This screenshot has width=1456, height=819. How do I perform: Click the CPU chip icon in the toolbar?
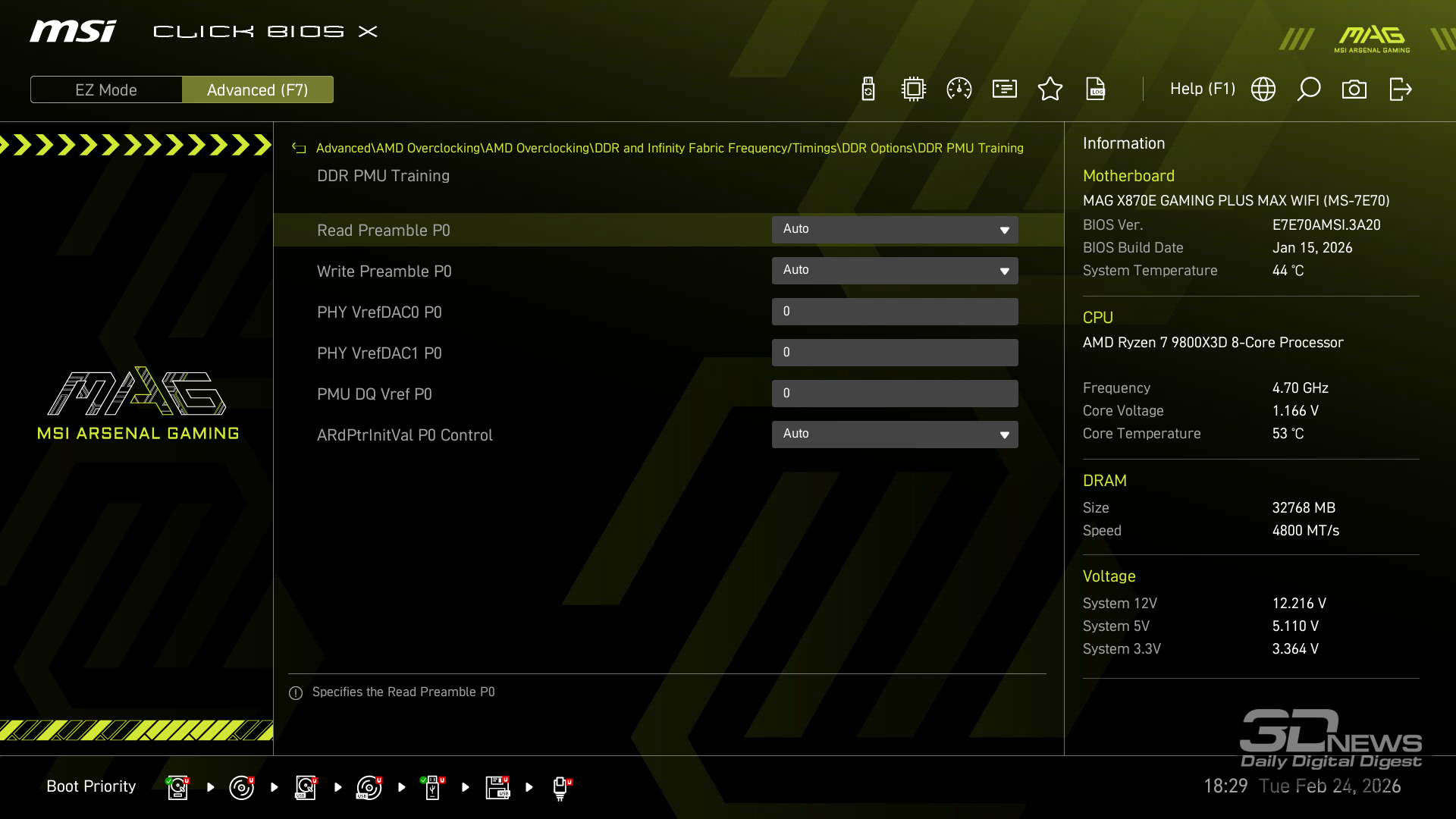click(x=914, y=89)
